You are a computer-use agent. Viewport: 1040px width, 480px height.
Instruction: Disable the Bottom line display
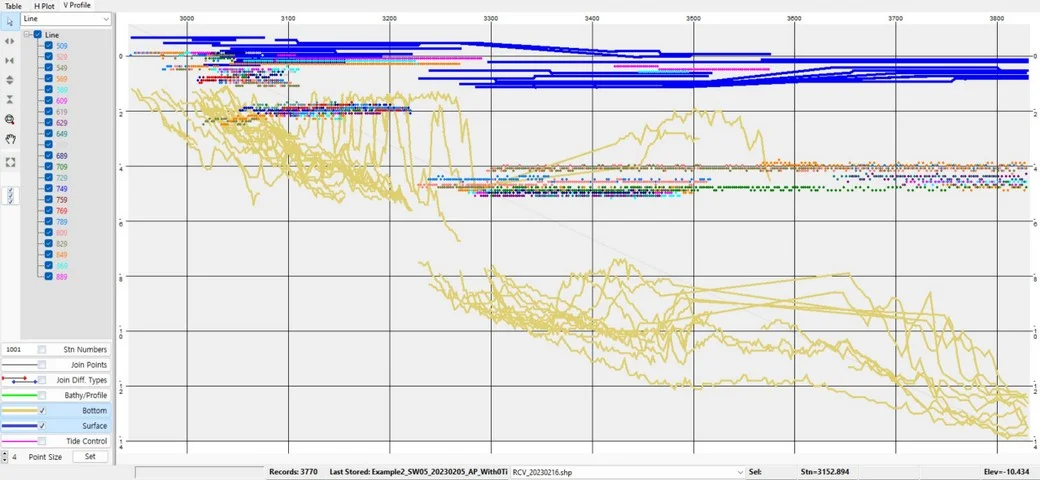(42, 411)
